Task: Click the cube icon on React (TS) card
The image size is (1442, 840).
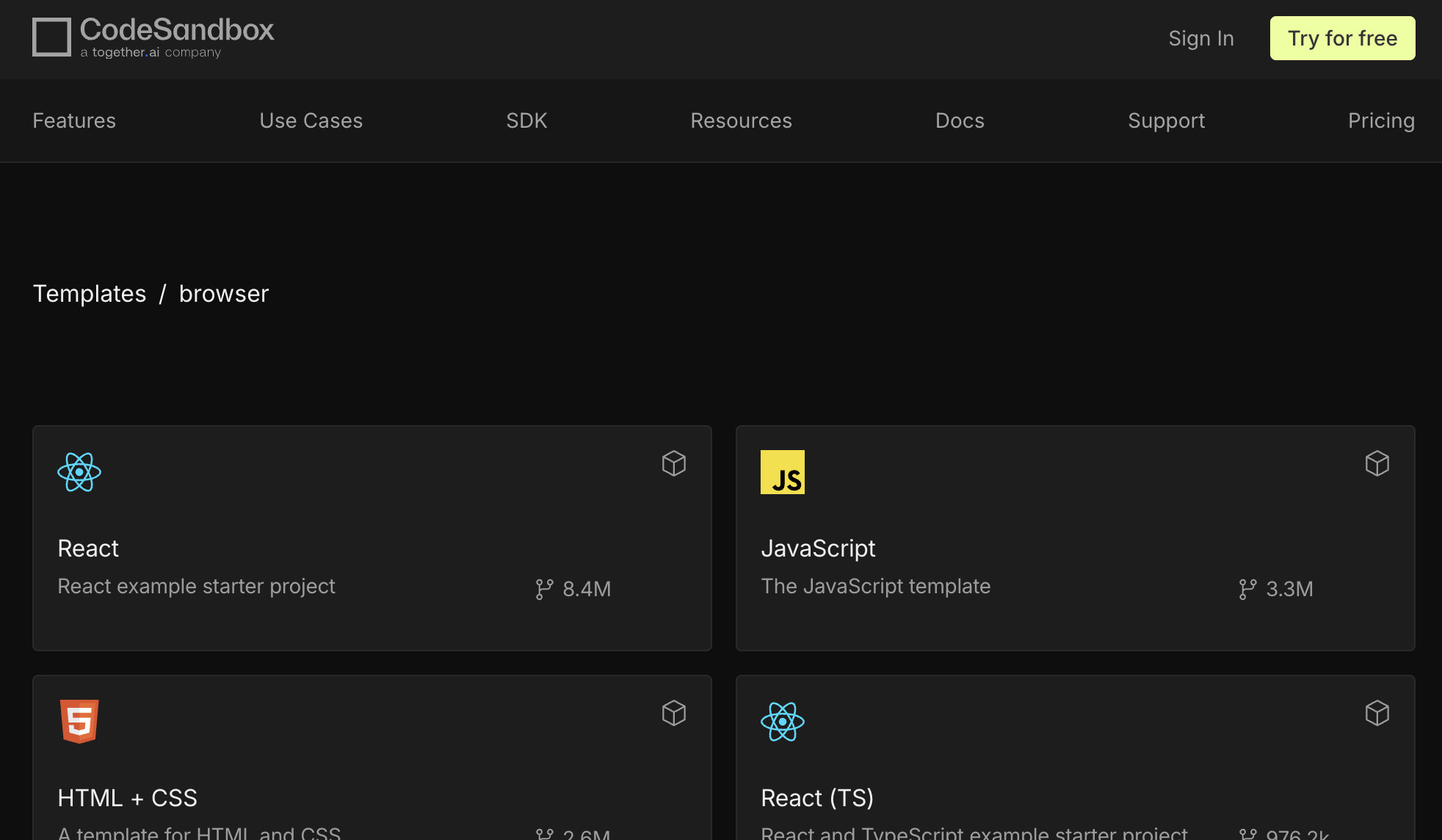Action: point(1377,713)
